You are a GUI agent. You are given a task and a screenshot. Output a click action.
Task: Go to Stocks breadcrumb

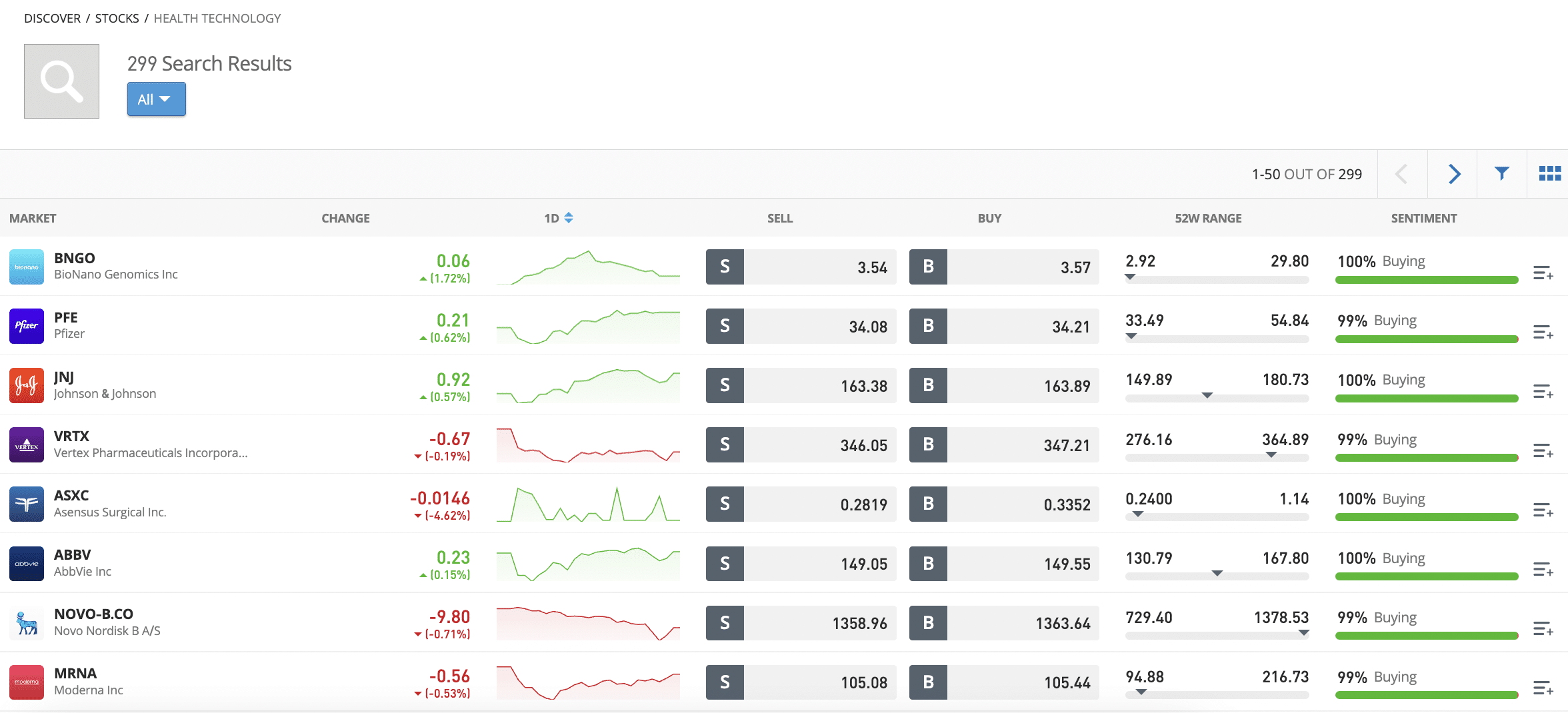point(117,18)
